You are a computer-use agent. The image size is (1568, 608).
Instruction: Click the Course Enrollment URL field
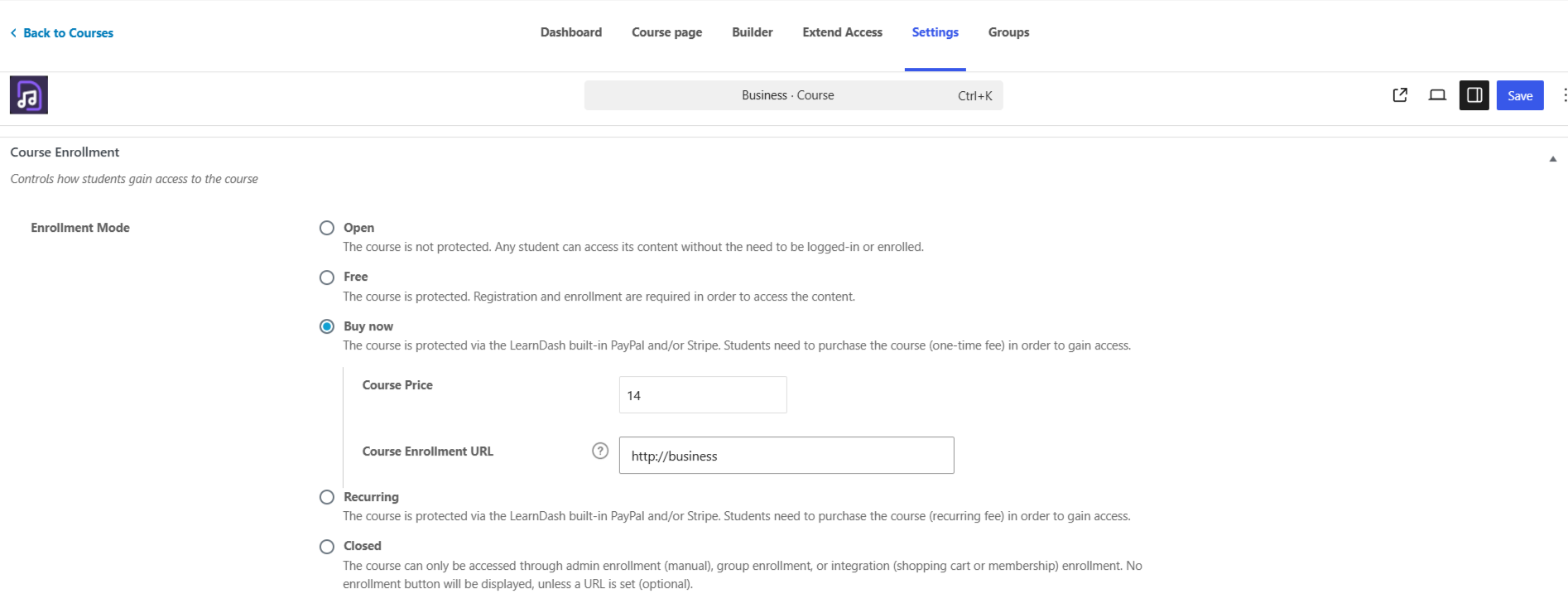(786, 456)
